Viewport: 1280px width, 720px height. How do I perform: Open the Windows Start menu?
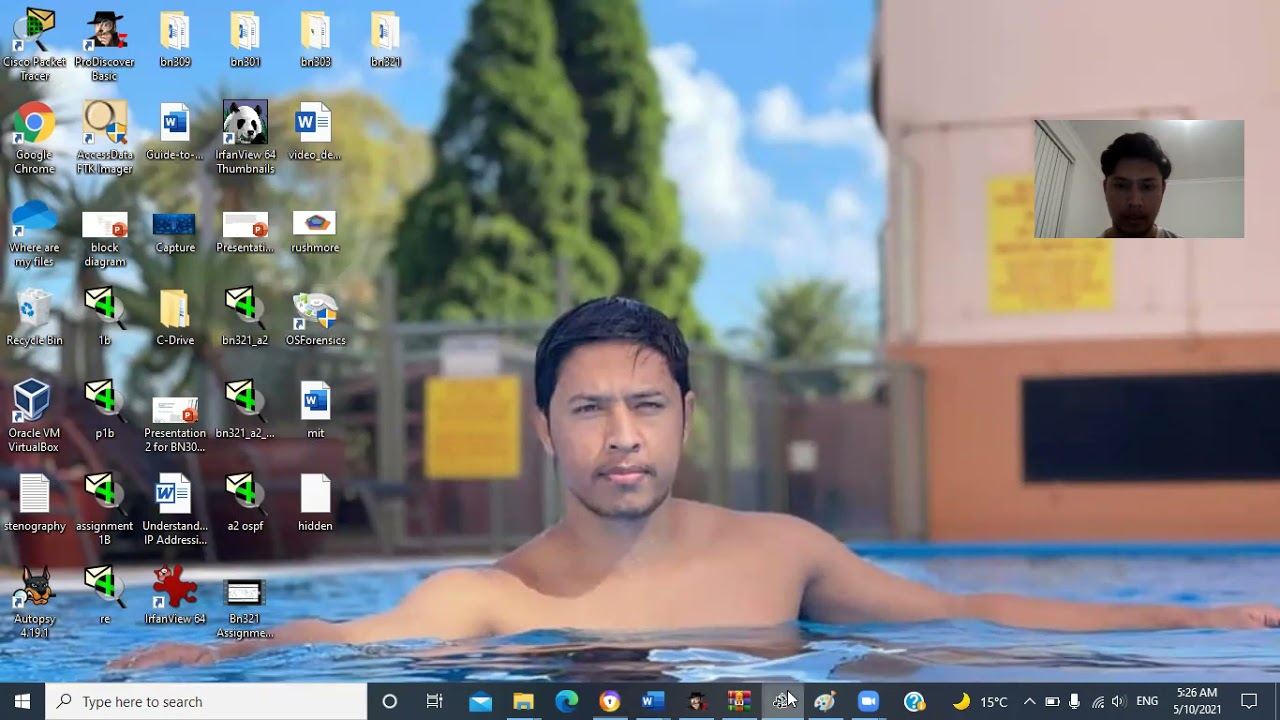tap(22, 701)
